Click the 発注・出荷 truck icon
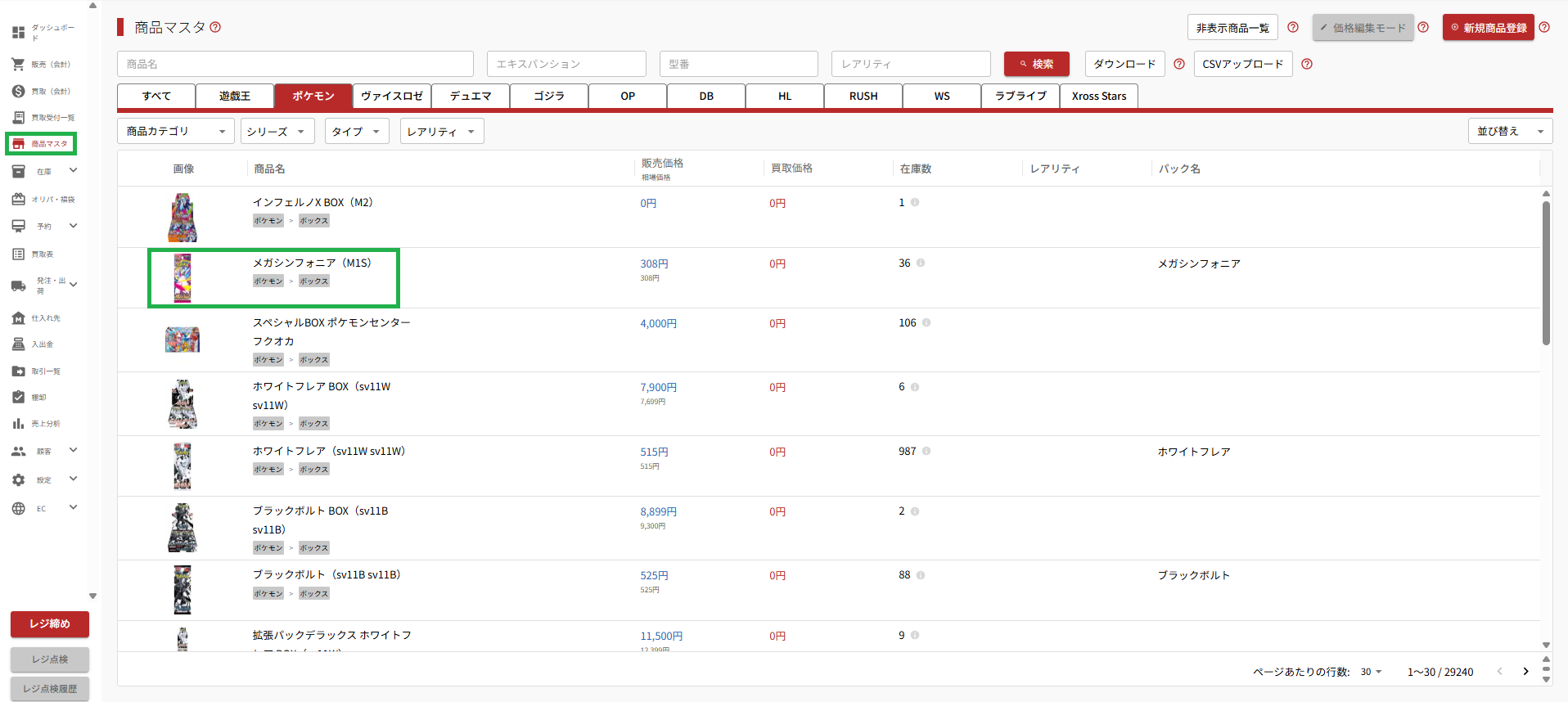The height and width of the screenshot is (702, 1568). point(18,286)
